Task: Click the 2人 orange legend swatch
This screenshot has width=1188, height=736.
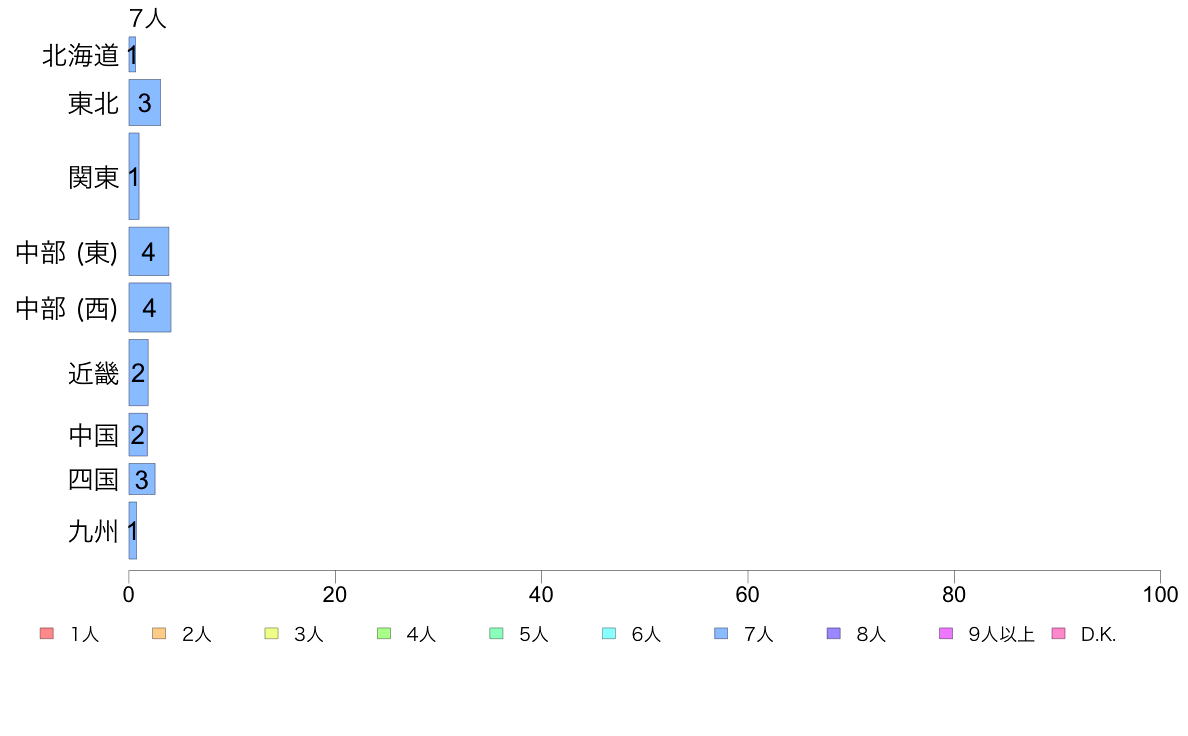Action: click(159, 633)
